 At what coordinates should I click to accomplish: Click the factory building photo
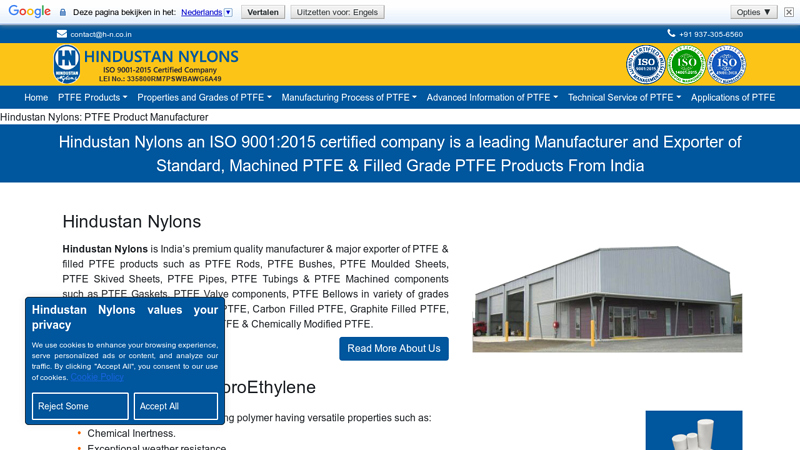coord(607,299)
